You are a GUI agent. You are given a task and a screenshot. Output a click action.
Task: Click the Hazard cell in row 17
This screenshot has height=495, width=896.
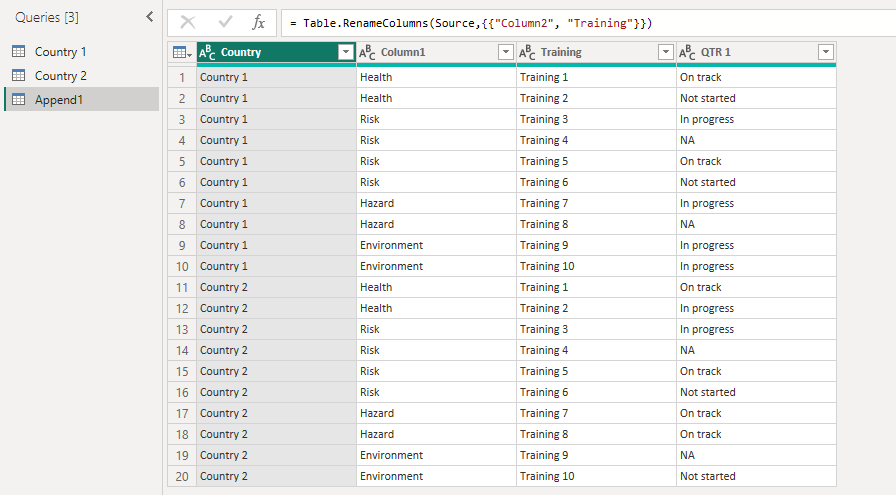point(436,413)
